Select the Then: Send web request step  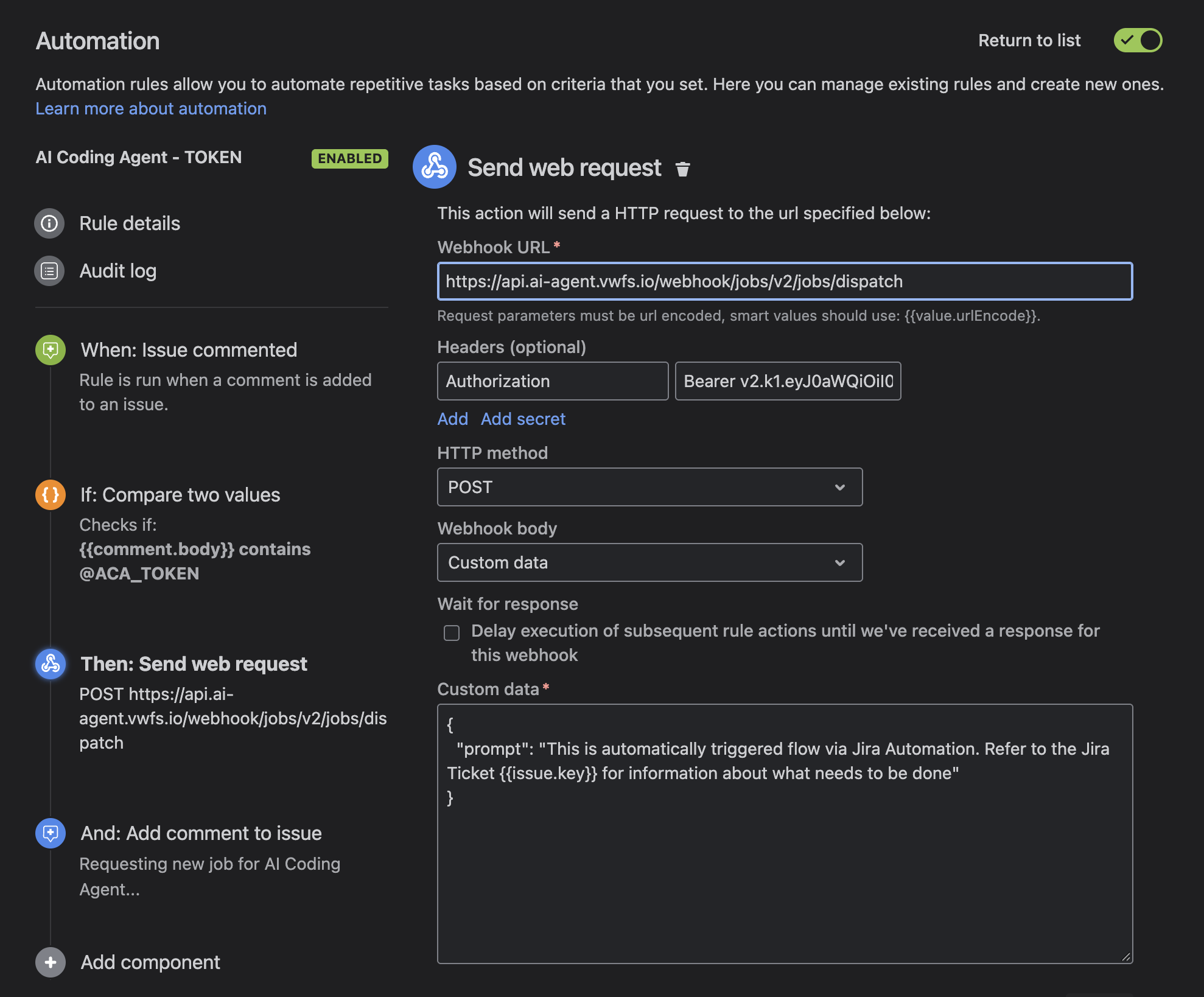[194, 663]
